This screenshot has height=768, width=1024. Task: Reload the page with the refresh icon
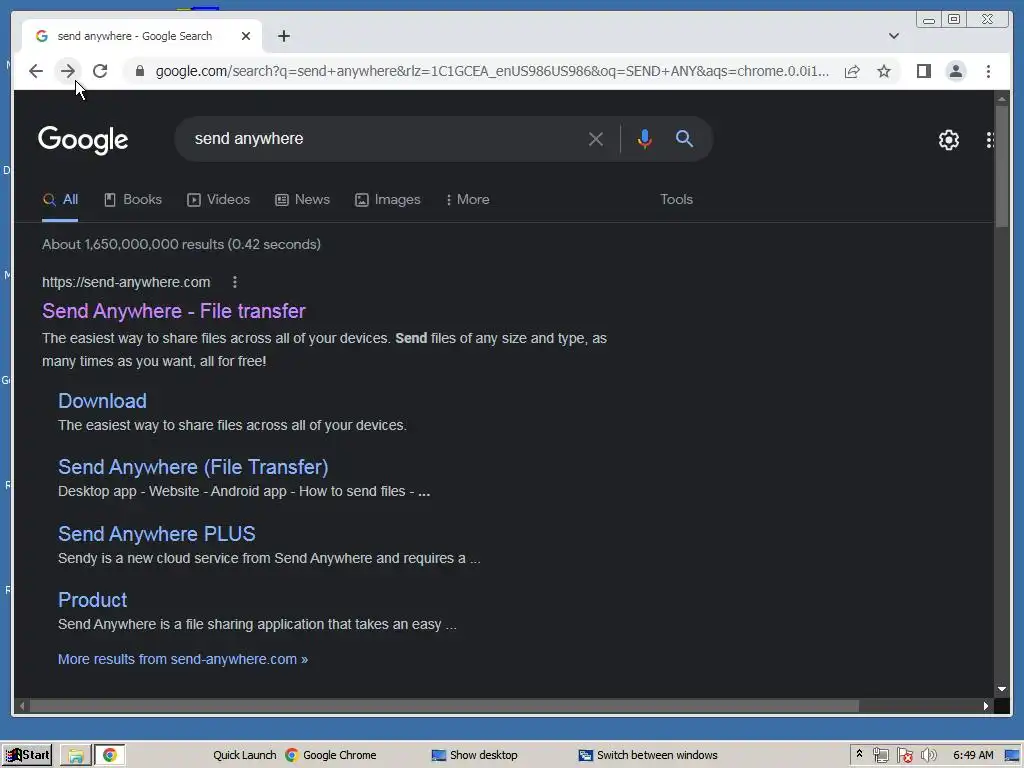pyautogui.click(x=100, y=71)
